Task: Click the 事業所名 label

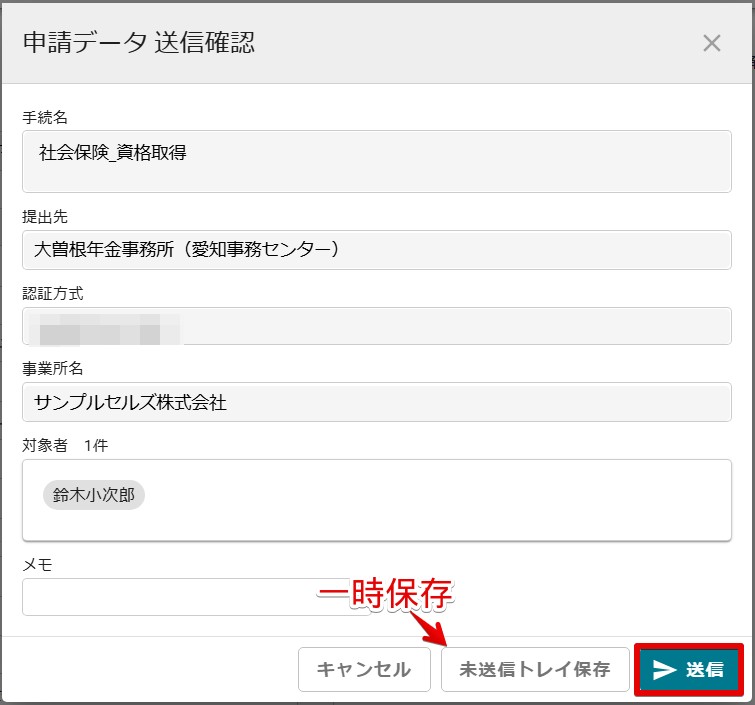Action: (x=52, y=369)
